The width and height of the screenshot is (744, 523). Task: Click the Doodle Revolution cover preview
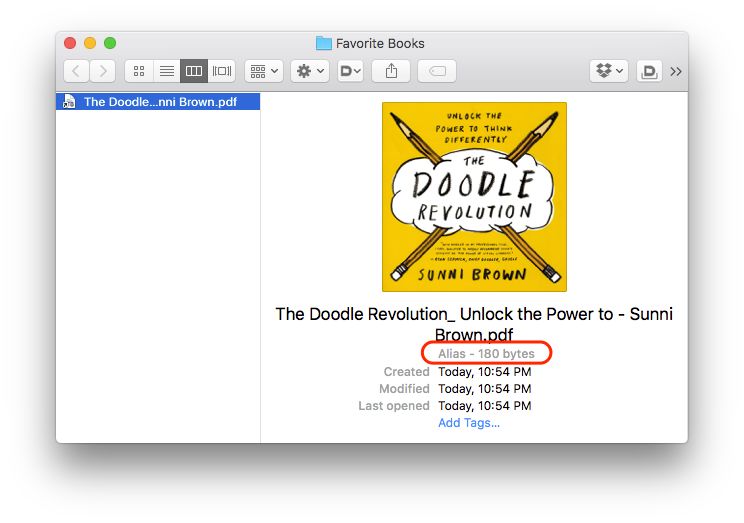474,197
